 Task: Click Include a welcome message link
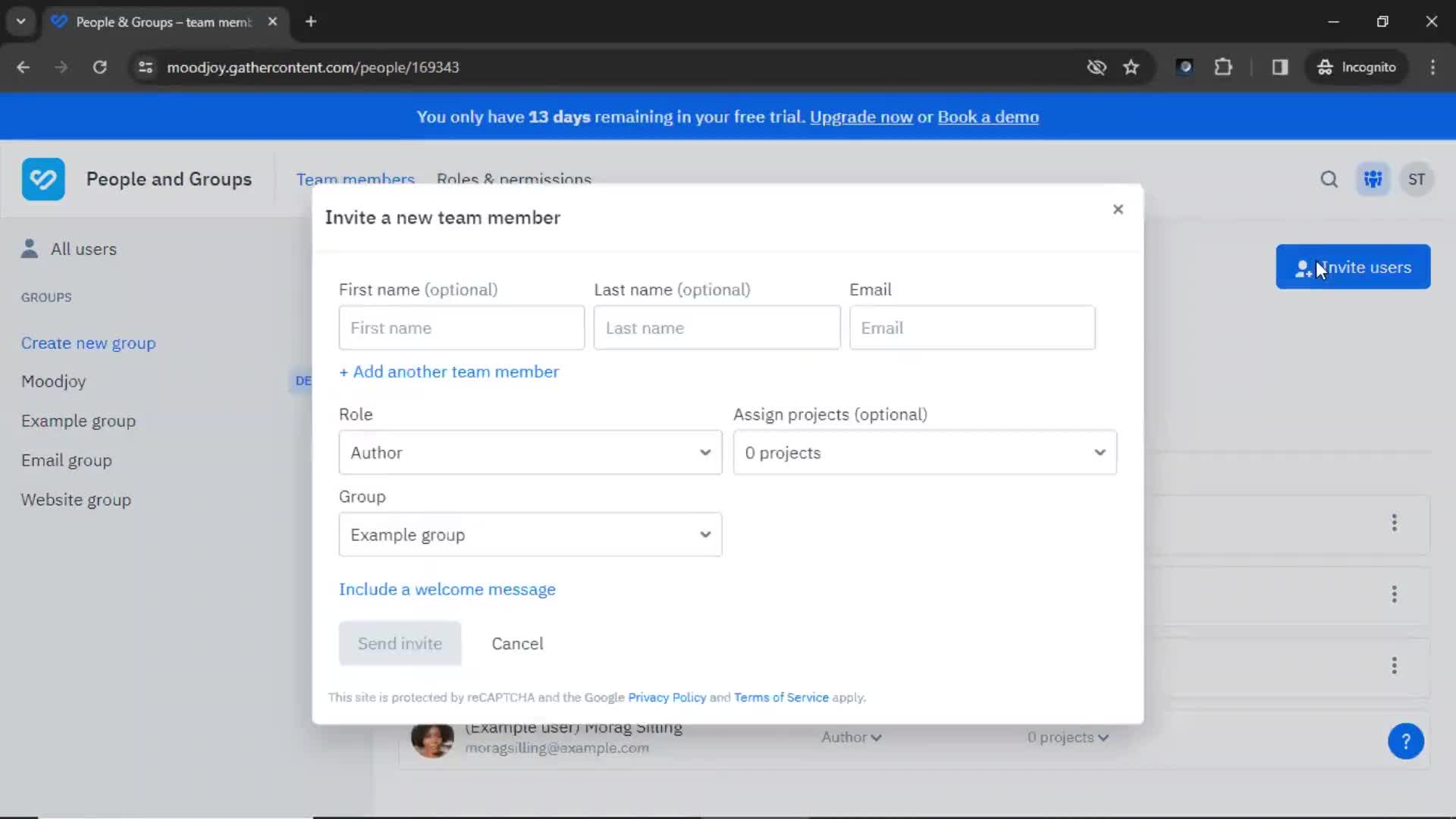[447, 589]
